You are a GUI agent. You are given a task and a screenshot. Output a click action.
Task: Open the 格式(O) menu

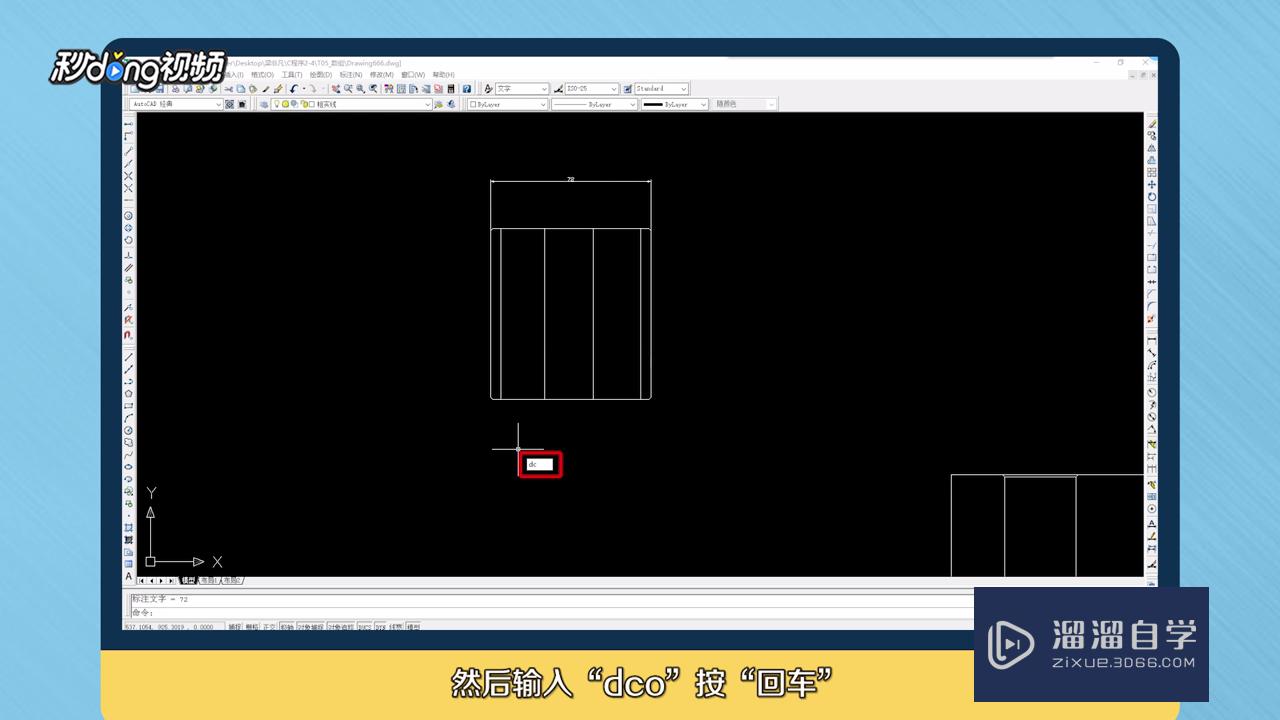[263, 75]
